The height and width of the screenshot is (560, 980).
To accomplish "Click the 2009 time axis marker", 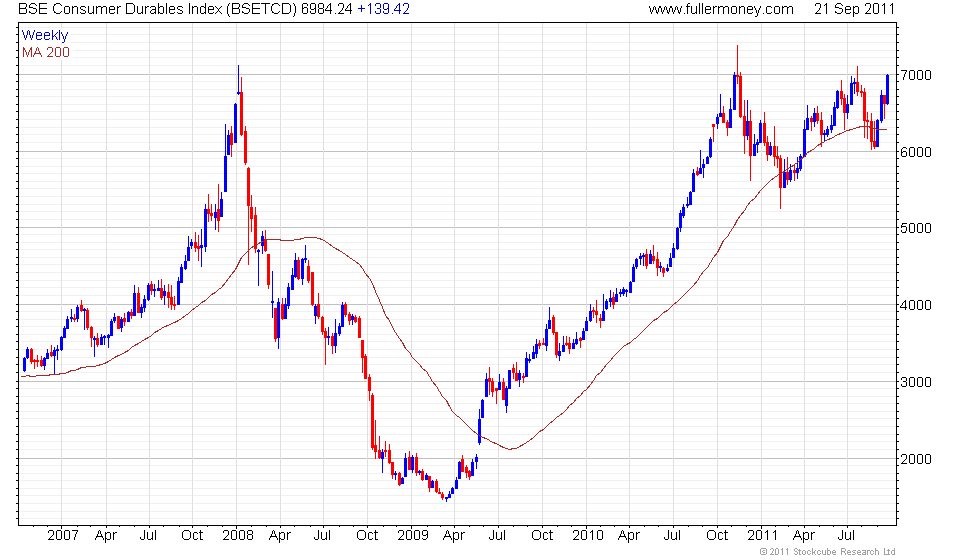I will coord(412,535).
